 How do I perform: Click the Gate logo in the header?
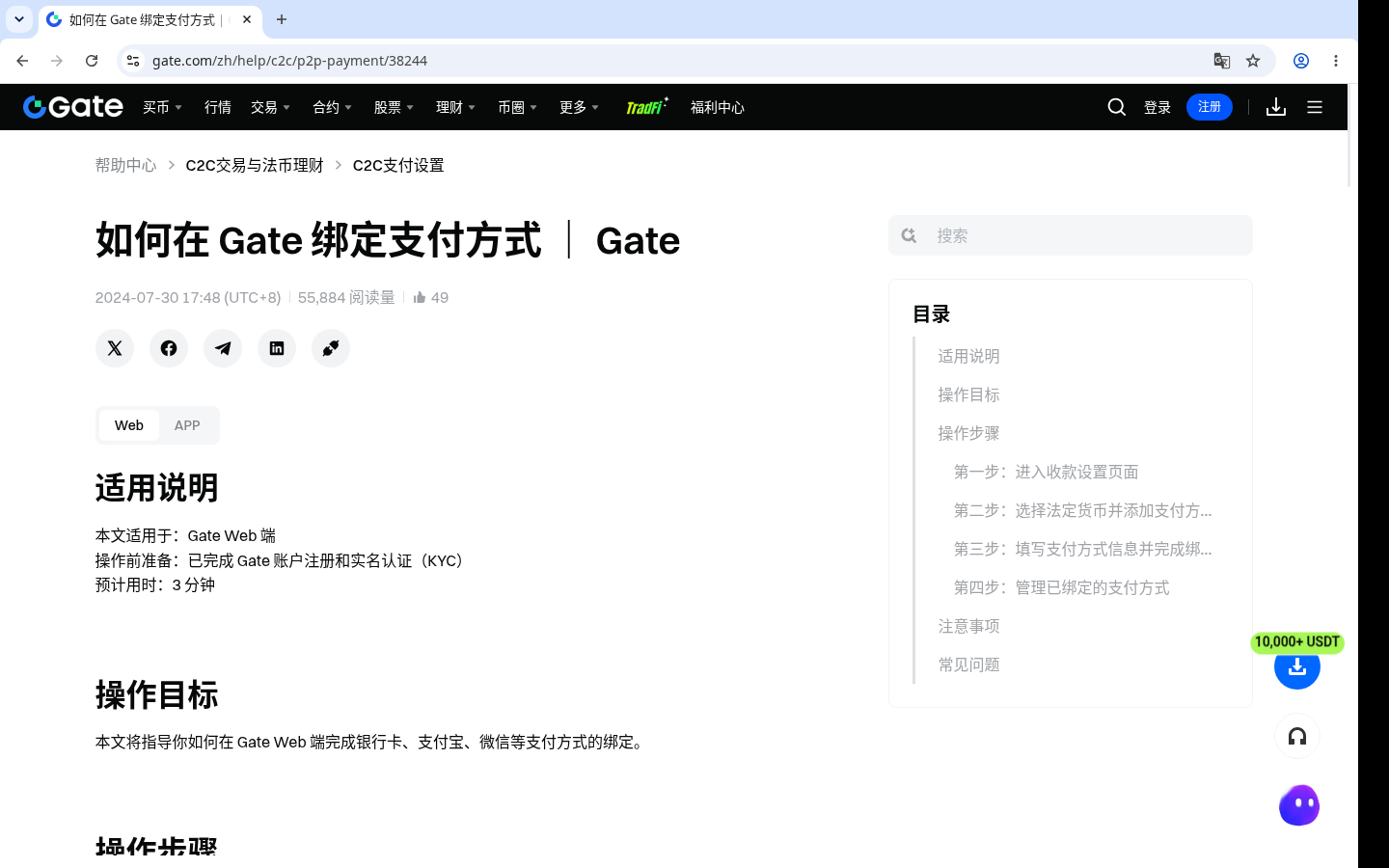coord(73,107)
